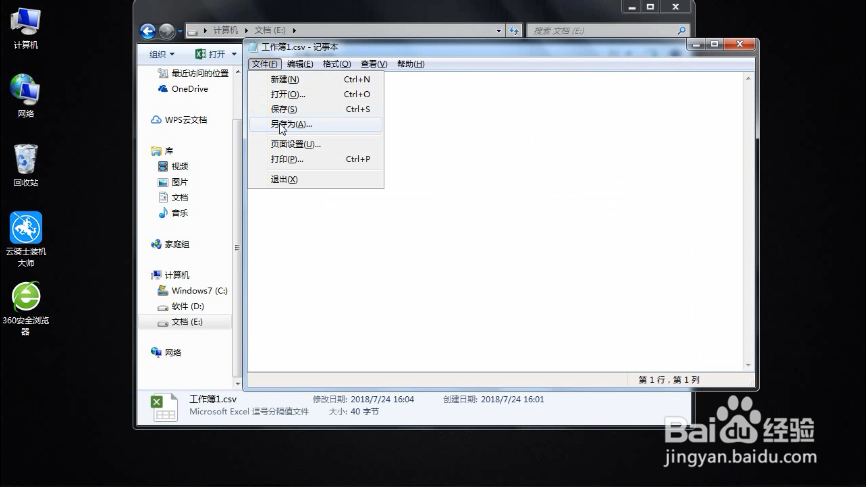Launch 360安全浏览器 desktop icon
Screen dimensions: 866x487
pyautogui.click(x=25, y=308)
